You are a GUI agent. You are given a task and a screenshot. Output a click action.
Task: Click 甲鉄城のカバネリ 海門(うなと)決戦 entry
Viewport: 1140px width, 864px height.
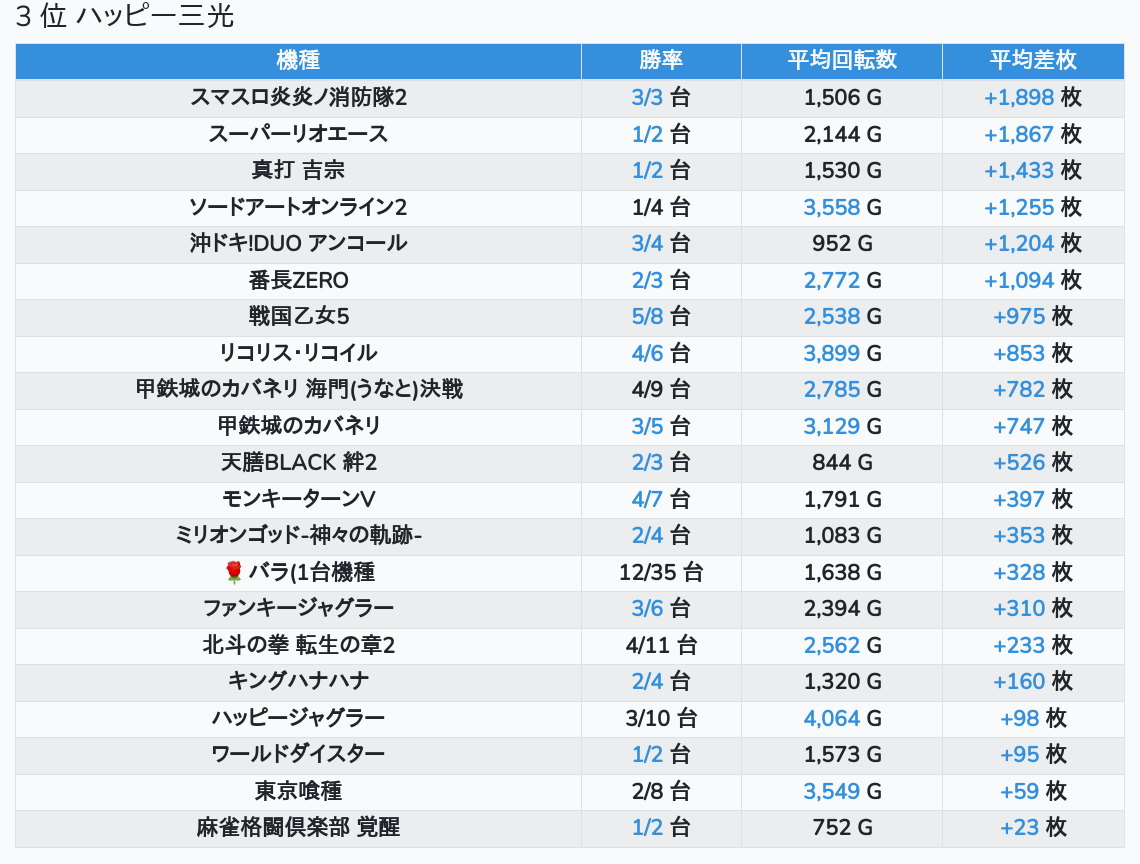[299, 389]
